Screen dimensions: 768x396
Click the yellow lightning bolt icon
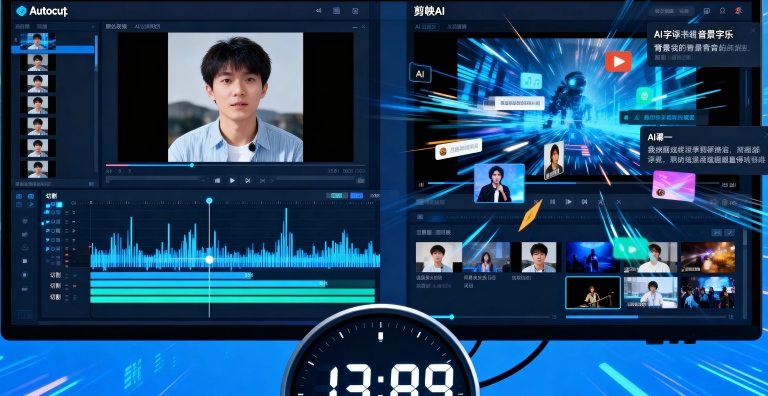[530, 215]
